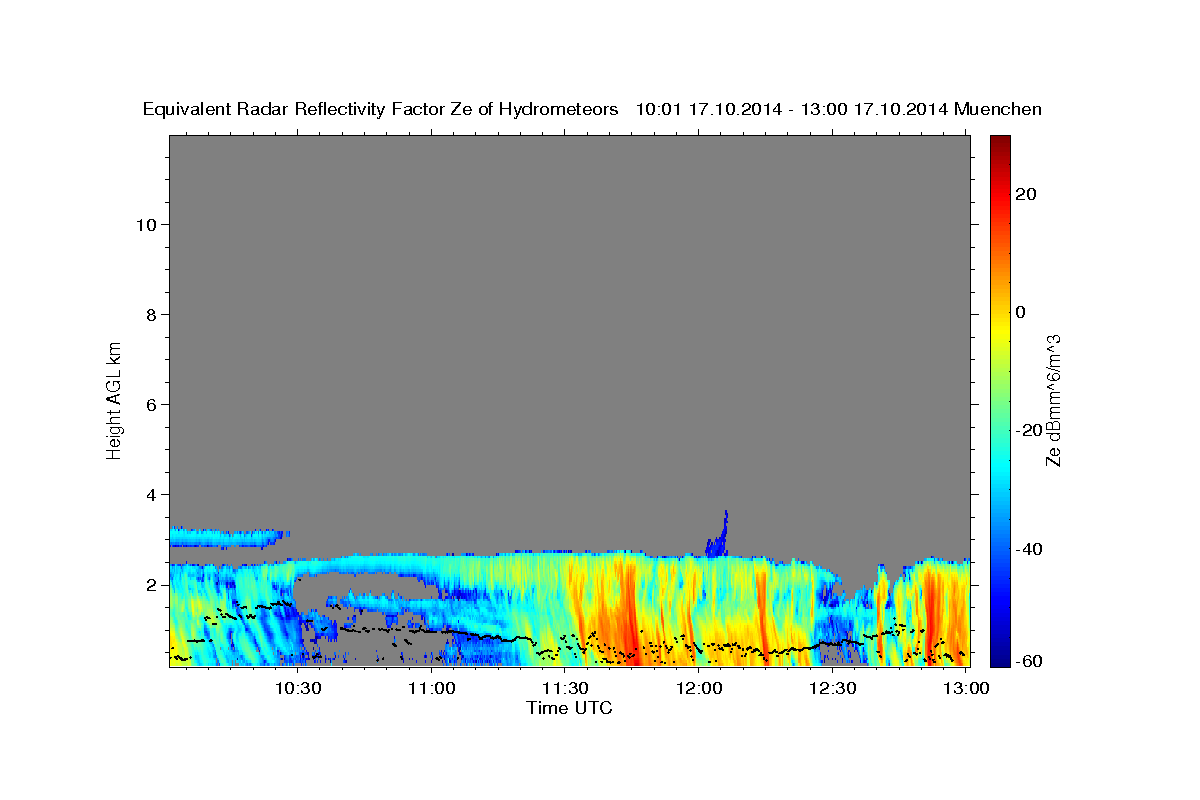
Task: Click the 'Time UTC' axis label
Action: [x=569, y=708]
